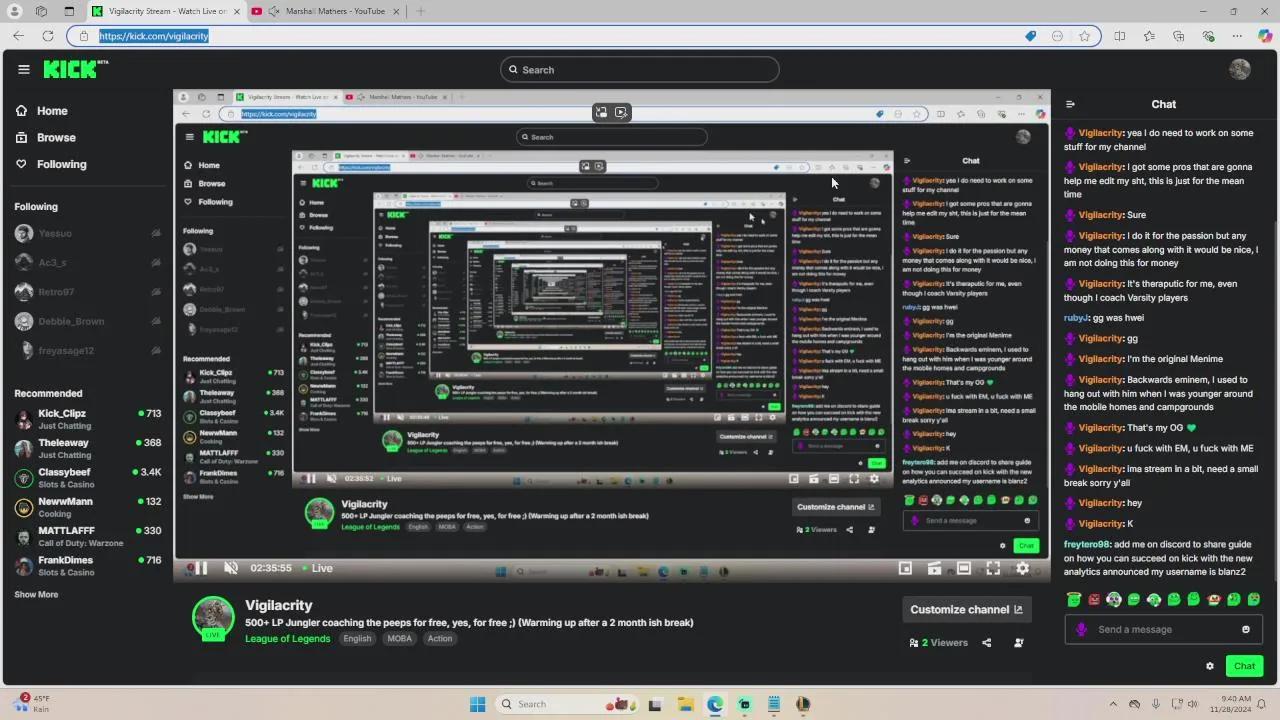Open Following in the sidebar
The height and width of the screenshot is (720, 1280).
(51, 164)
